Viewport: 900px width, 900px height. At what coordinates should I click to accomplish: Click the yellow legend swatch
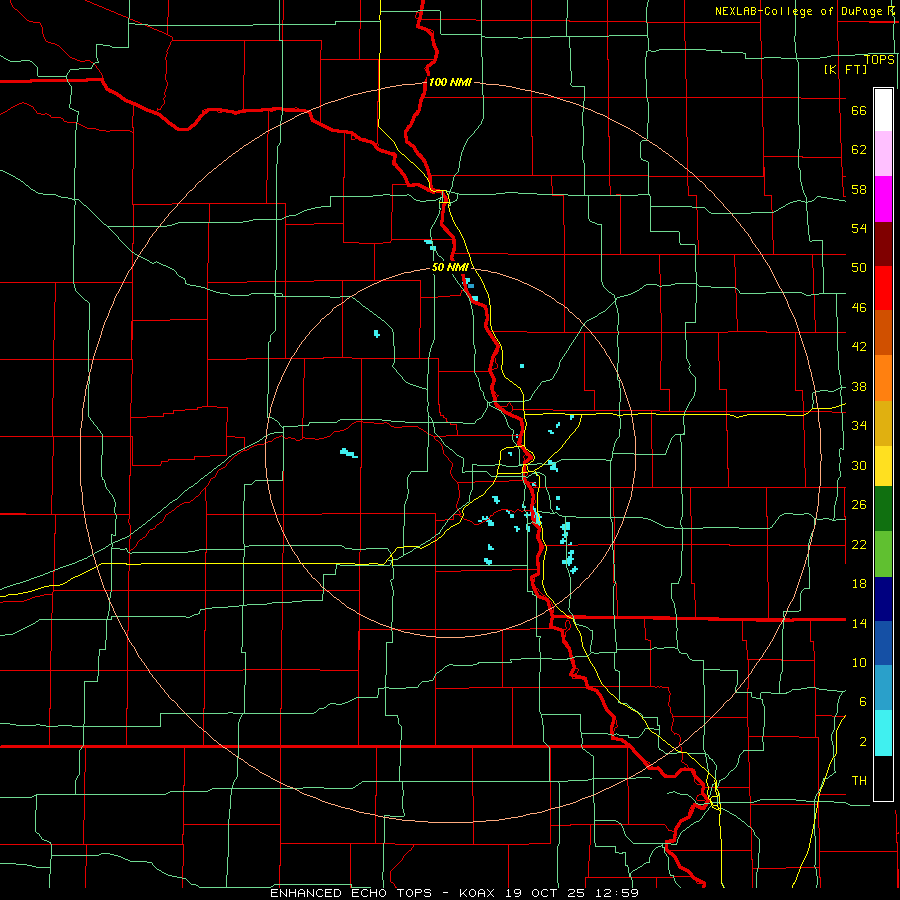point(883,465)
